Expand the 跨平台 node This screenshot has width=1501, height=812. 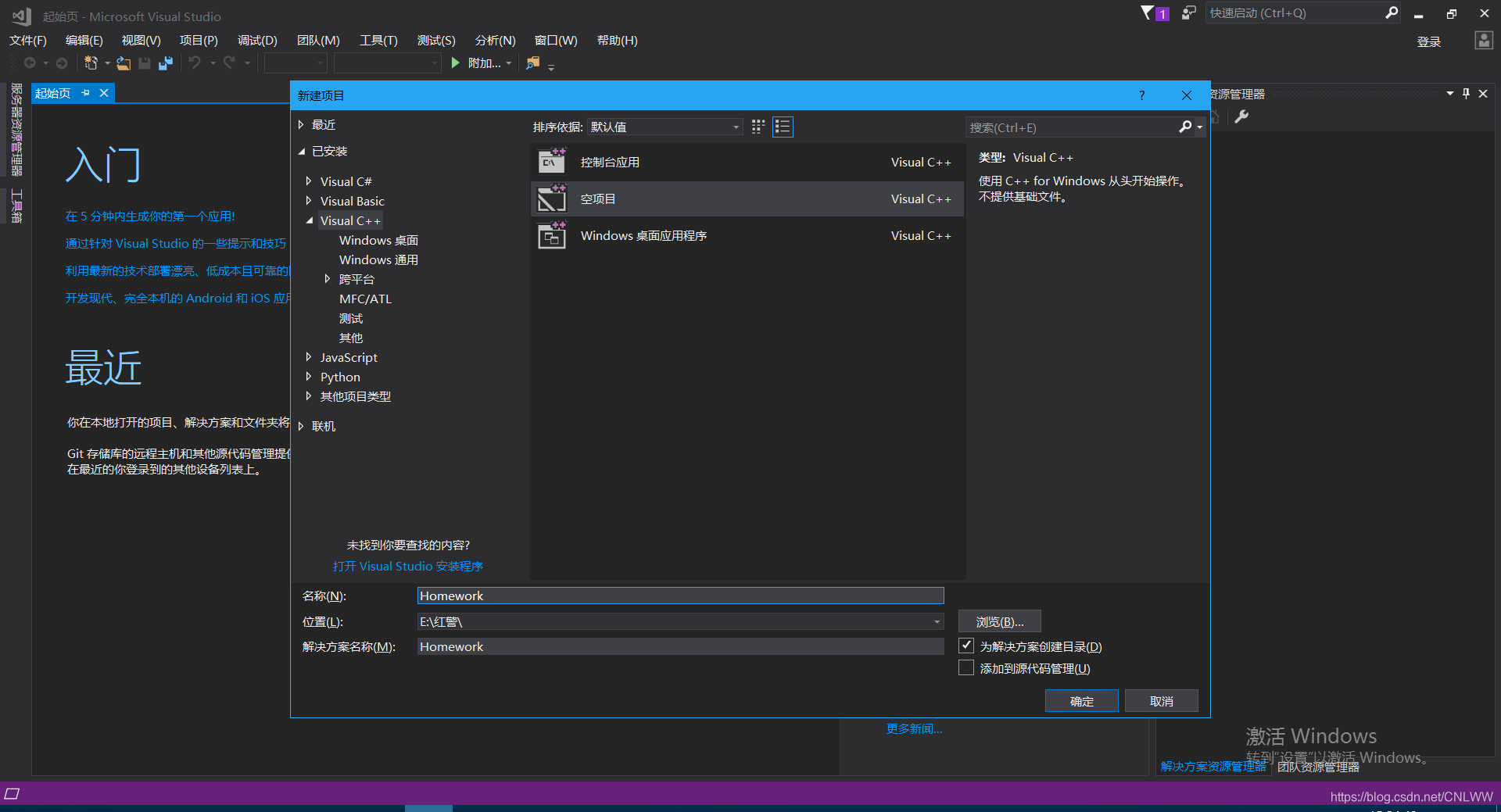(x=328, y=279)
